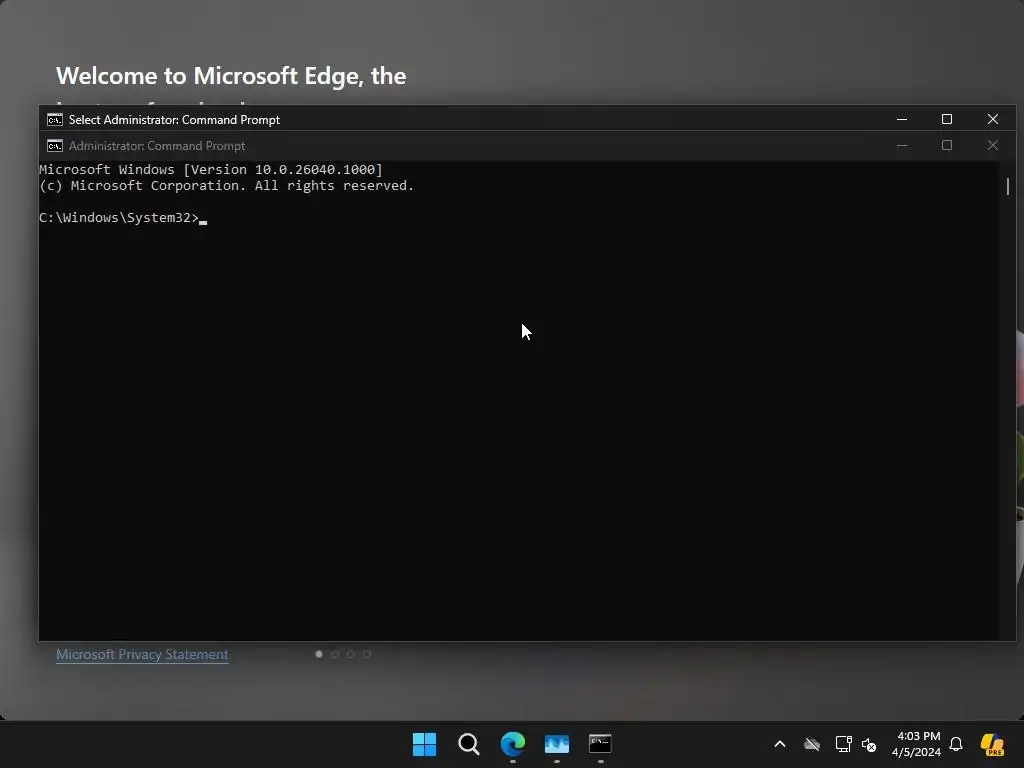Maximize the rear Administrator Command Prompt window
The image size is (1024, 768).
pyautogui.click(x=947, y=146)
